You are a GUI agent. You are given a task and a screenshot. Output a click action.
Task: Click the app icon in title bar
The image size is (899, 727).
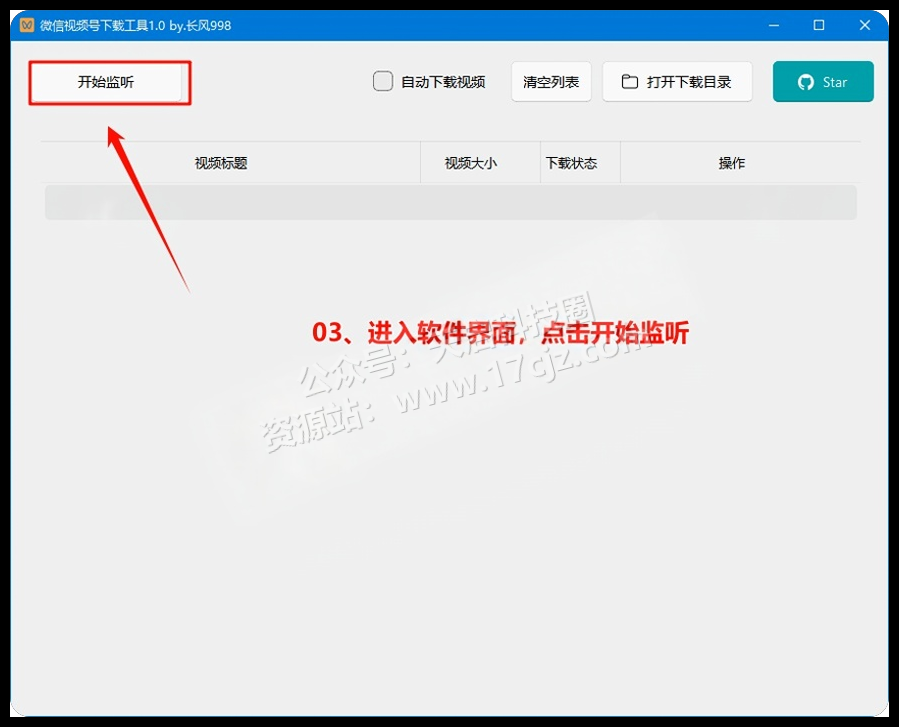27,25
